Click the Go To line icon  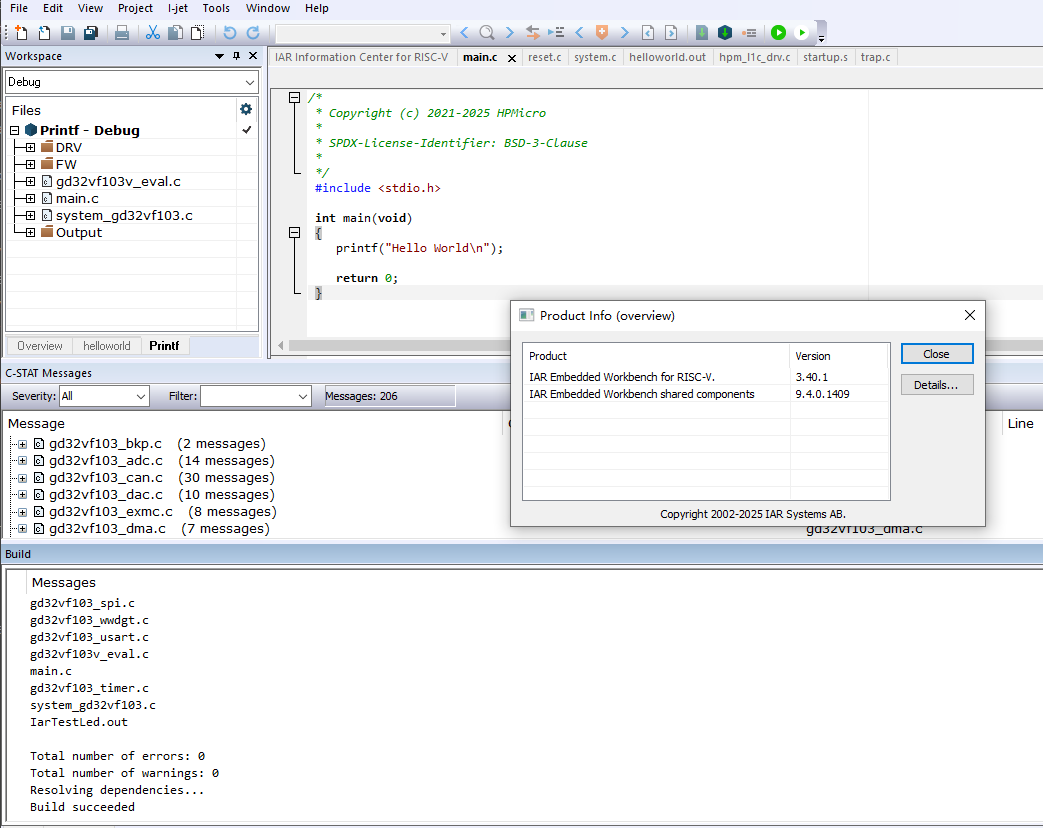[556, 33]
